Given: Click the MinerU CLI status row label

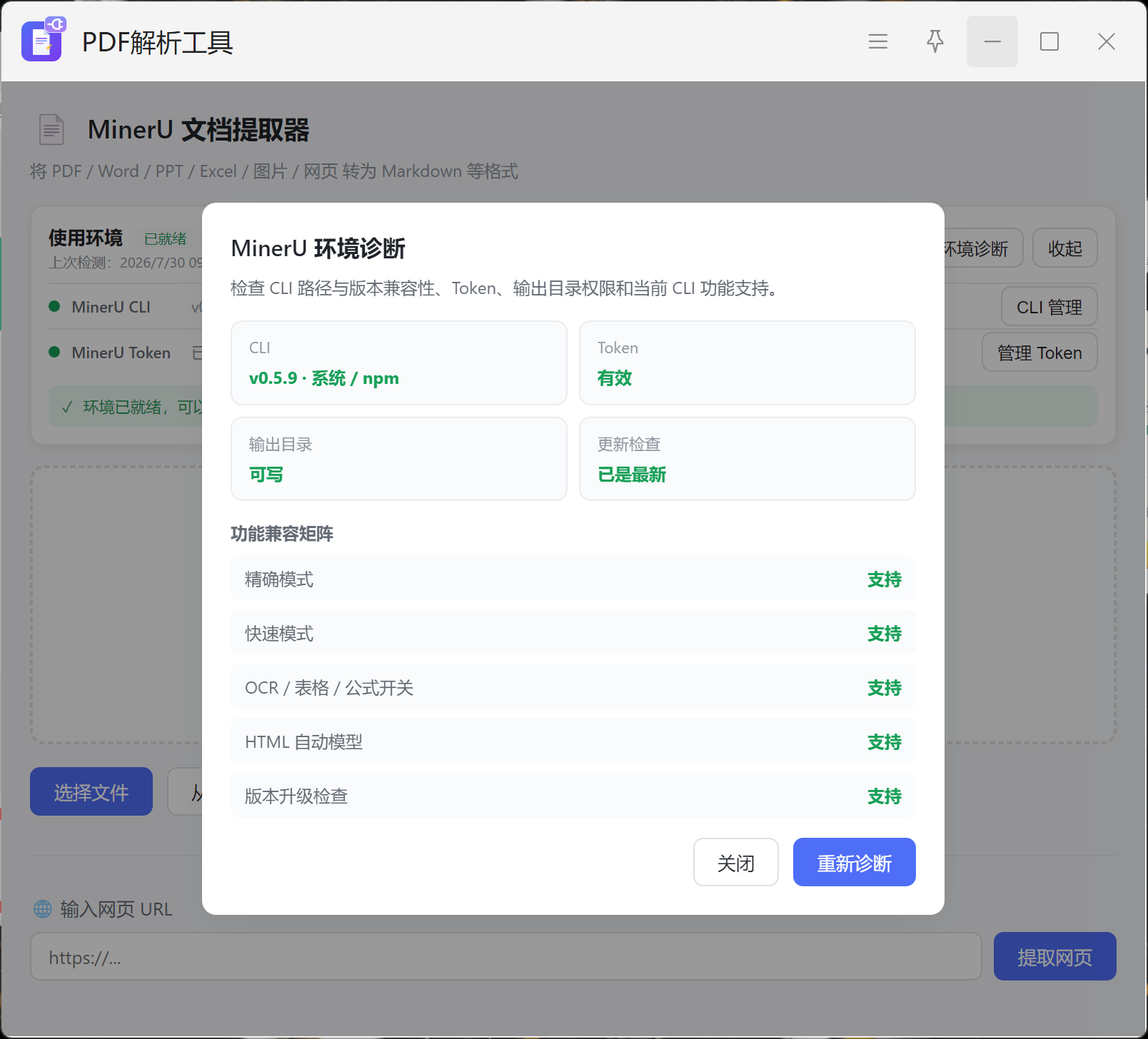Looking at the screenshot, I should tap(111, 307).
